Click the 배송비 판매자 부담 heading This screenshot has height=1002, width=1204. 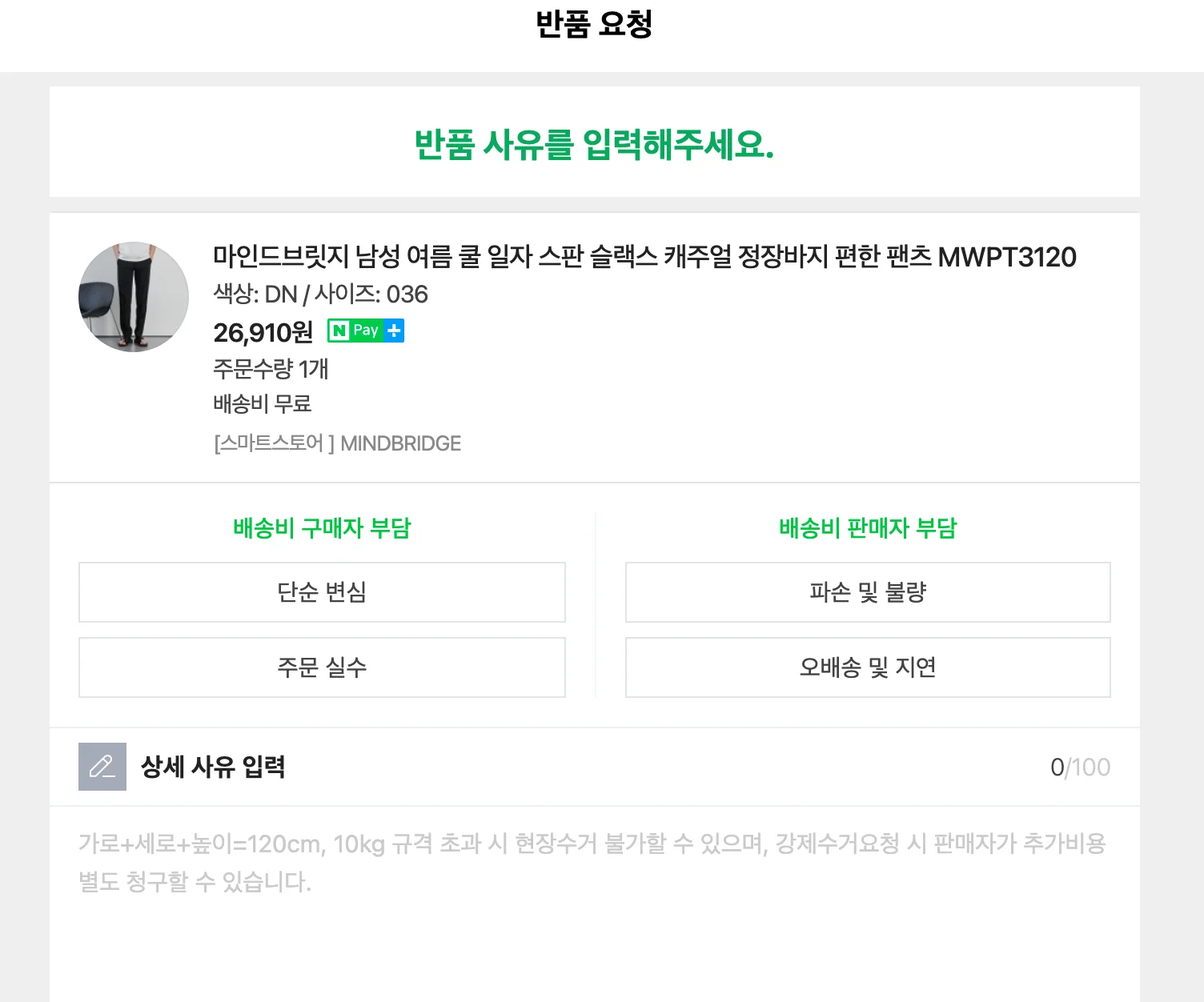point(868,528)
